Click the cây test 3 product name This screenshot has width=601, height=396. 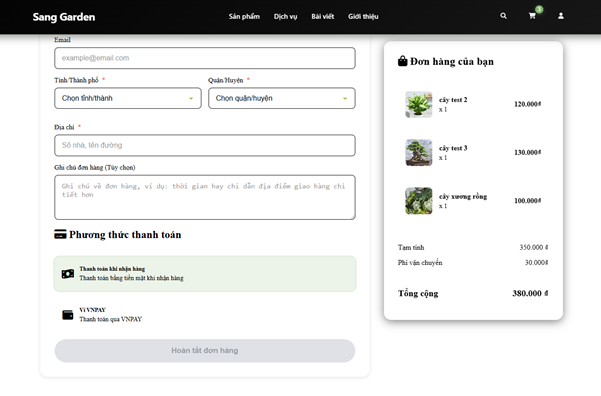(x=453, y=148)
